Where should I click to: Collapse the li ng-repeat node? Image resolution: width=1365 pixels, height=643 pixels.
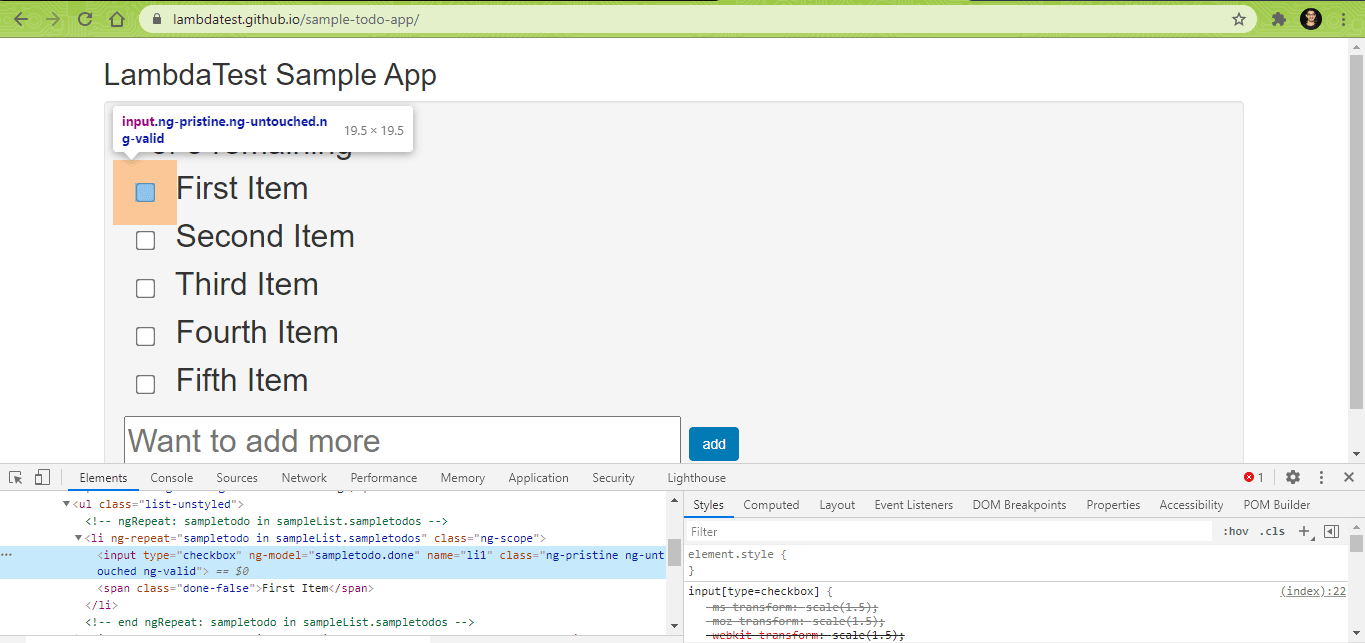79,539
